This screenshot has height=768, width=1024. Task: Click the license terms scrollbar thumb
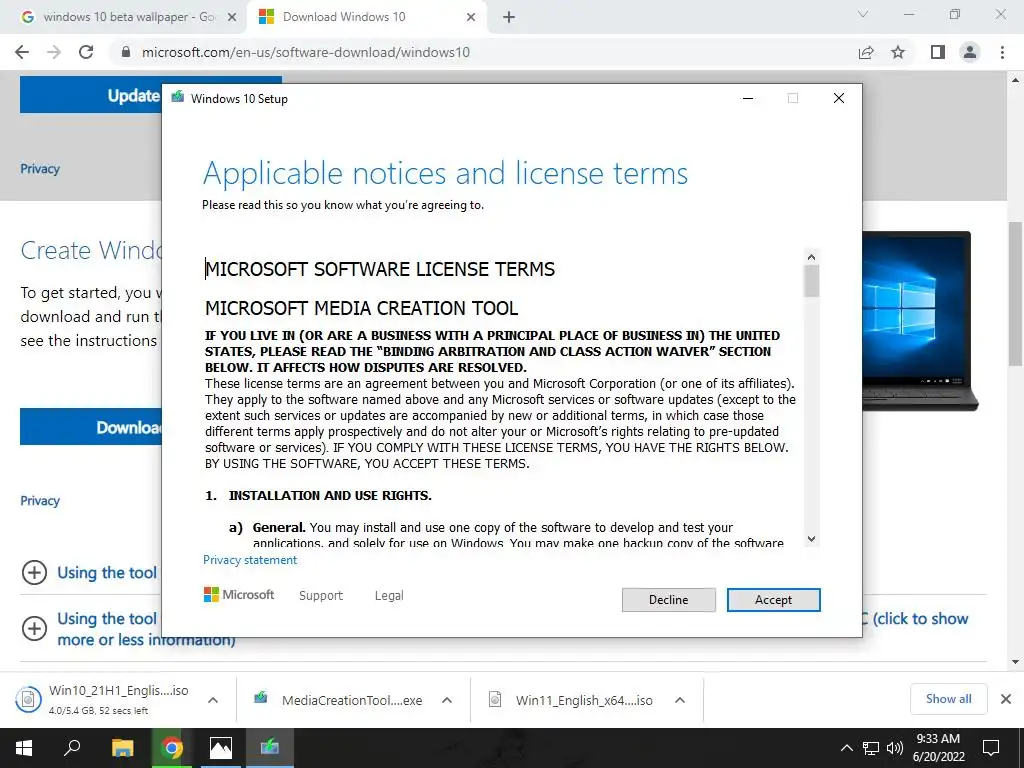pos(811,281)
